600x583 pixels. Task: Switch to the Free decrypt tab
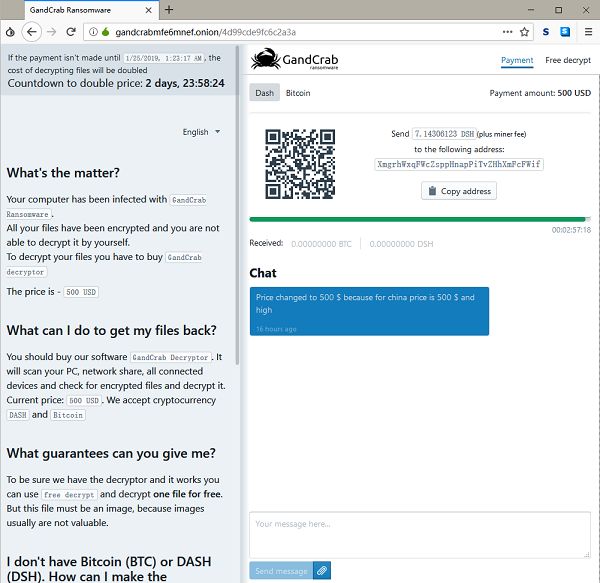point(568,60)
